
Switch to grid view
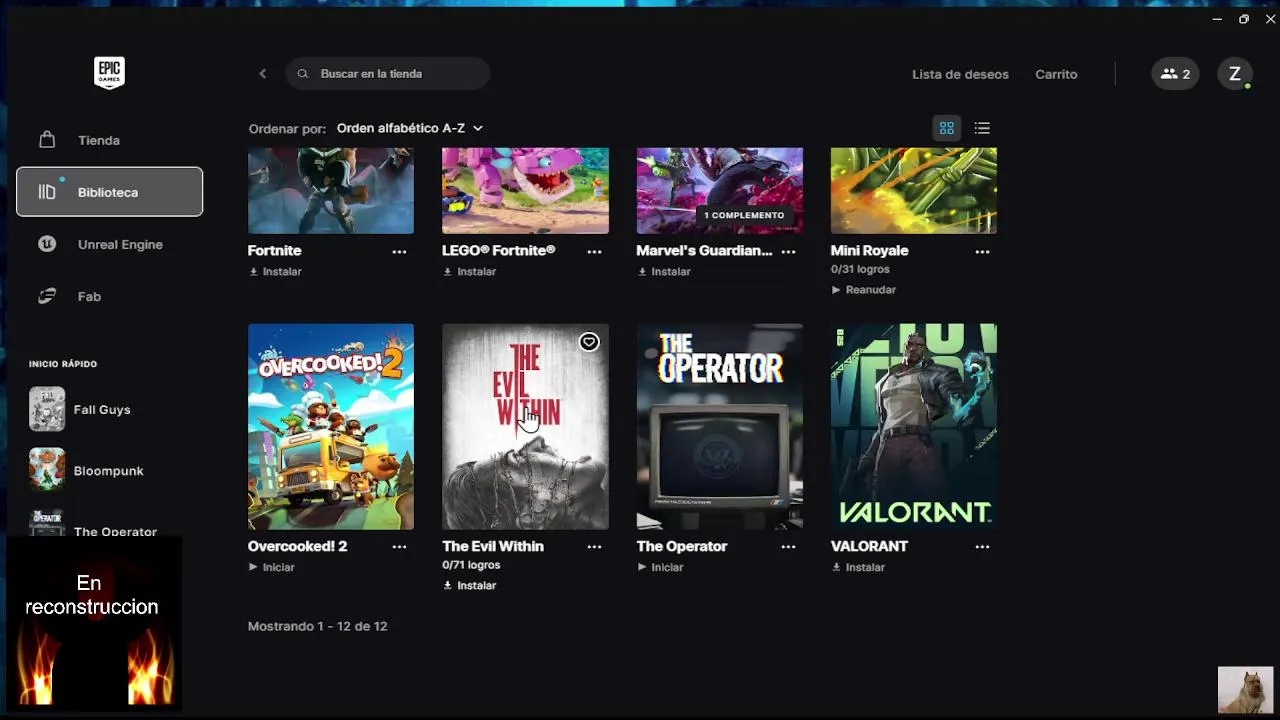click(946, 128)
